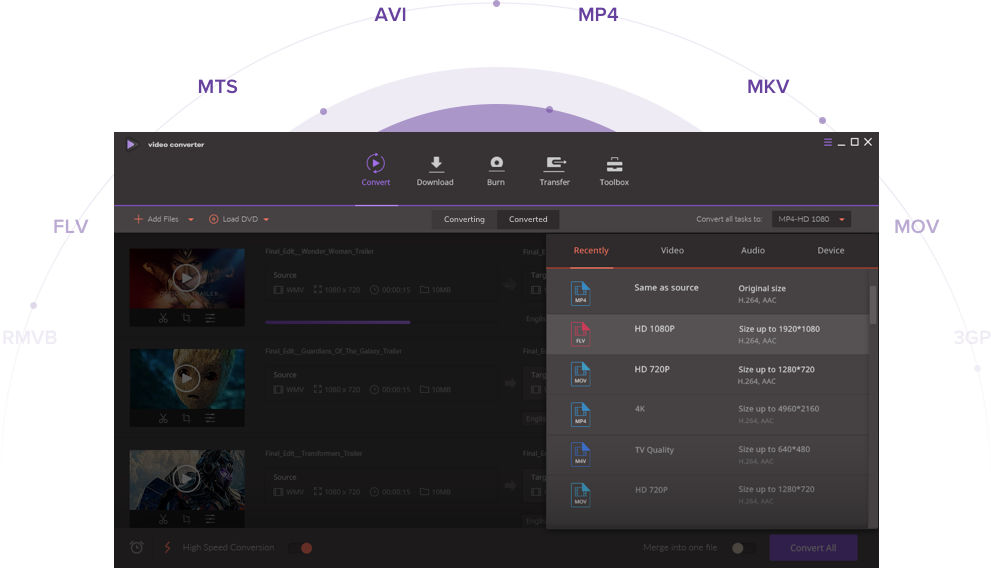Open effect settings icon under Transformers thumbnail
991x568 pixels.
point(210,520)
